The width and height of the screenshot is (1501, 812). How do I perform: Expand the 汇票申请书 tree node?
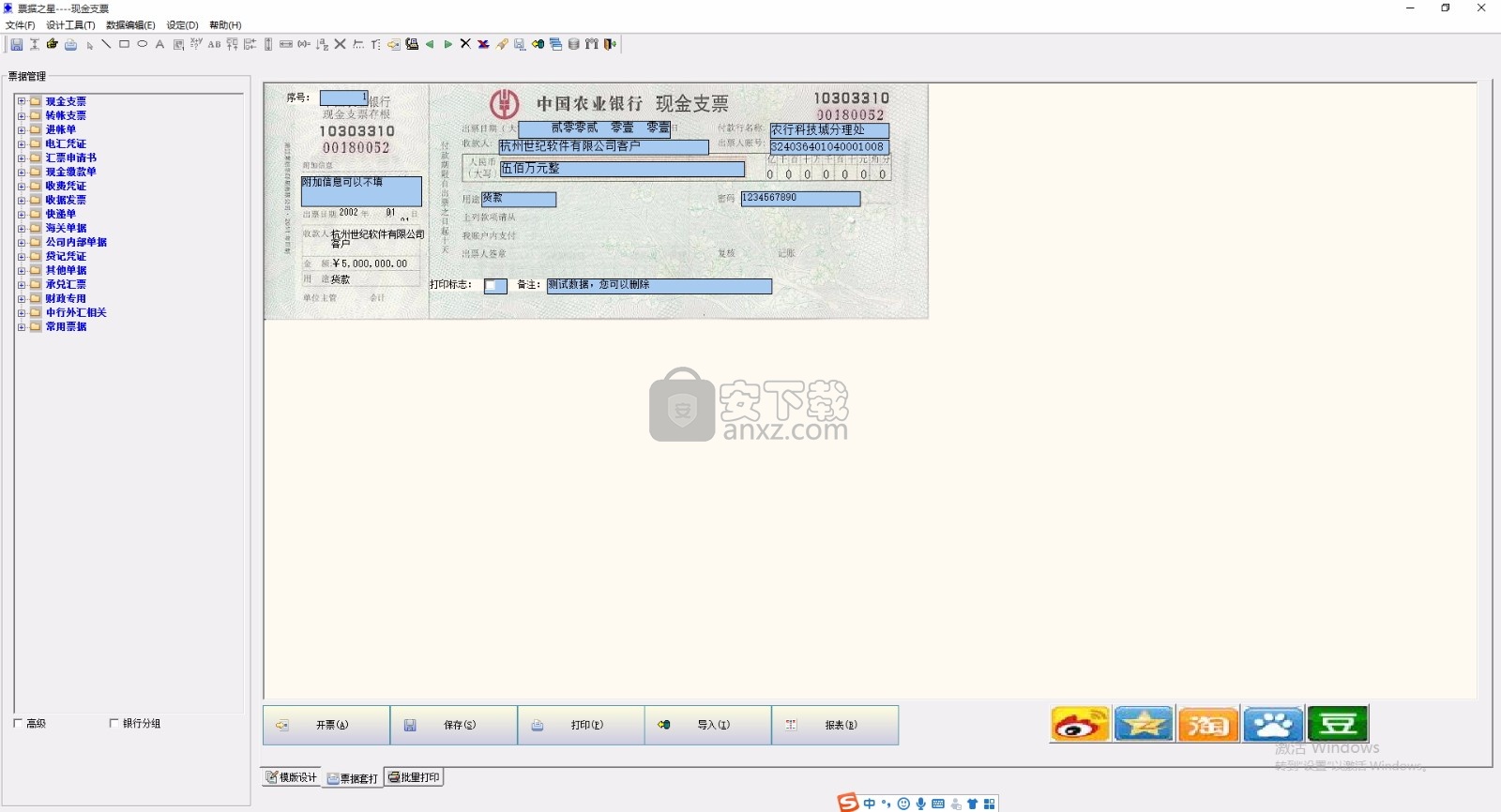click(22, 158)
